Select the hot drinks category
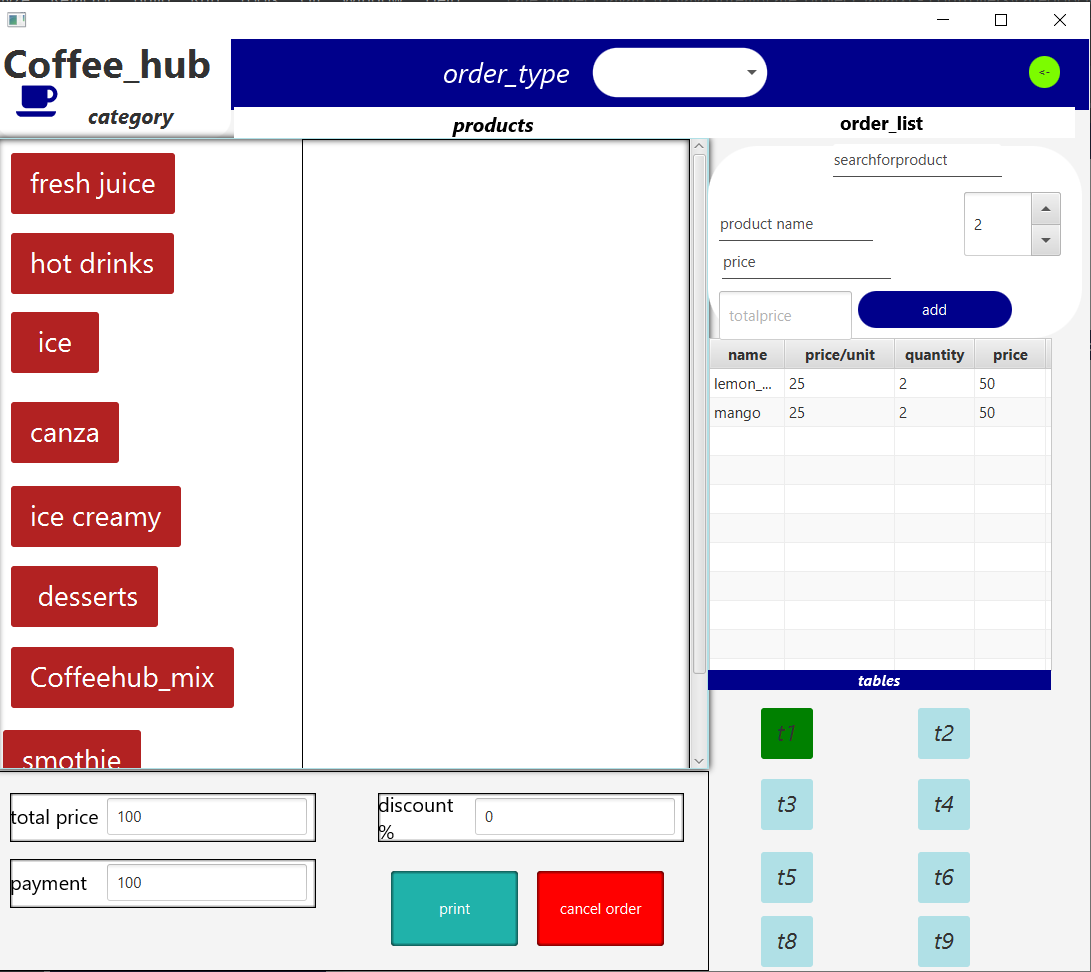 pyautogui.click(x=92, y=264)
